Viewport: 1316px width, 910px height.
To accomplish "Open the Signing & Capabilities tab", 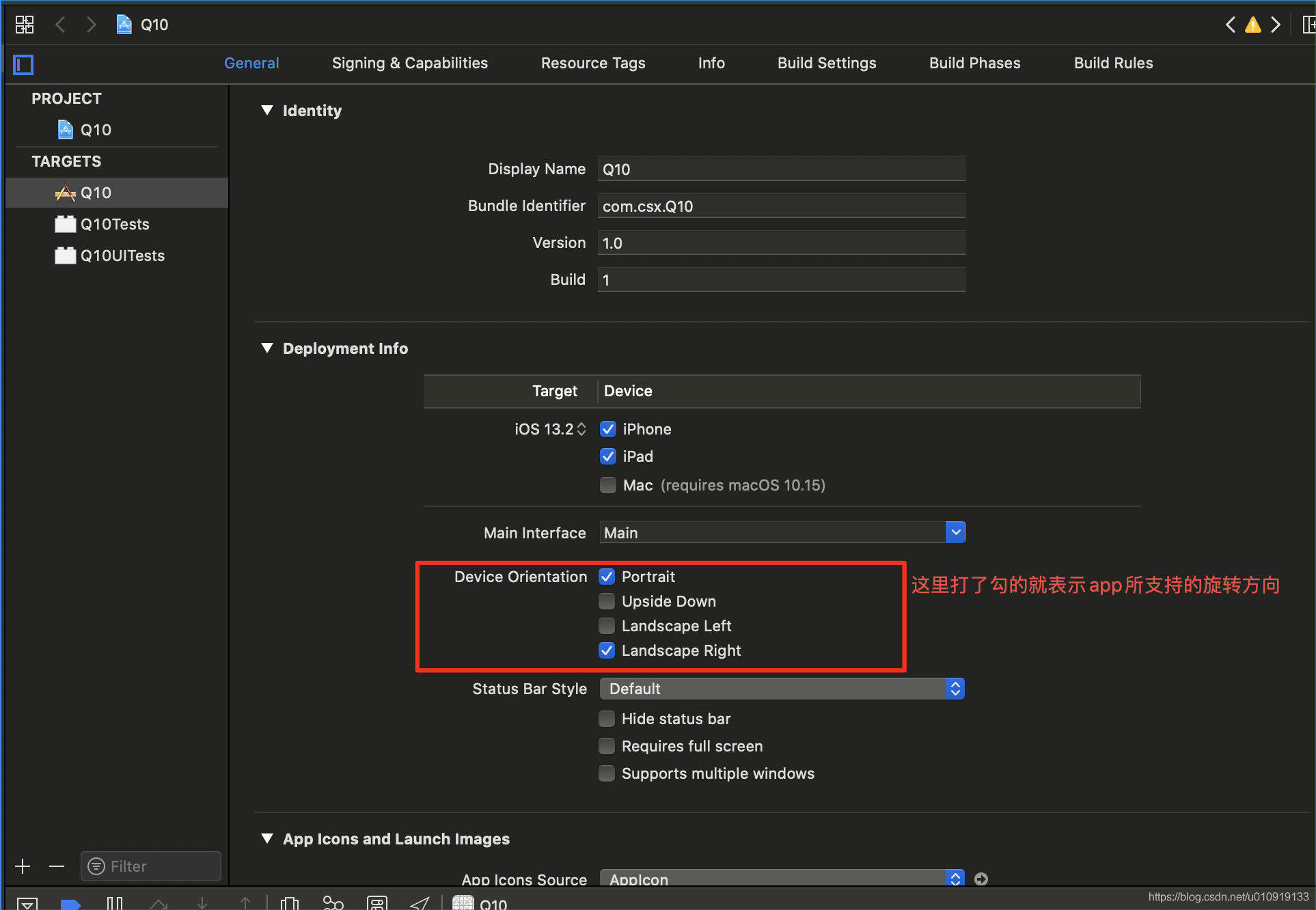I will 409,63.
